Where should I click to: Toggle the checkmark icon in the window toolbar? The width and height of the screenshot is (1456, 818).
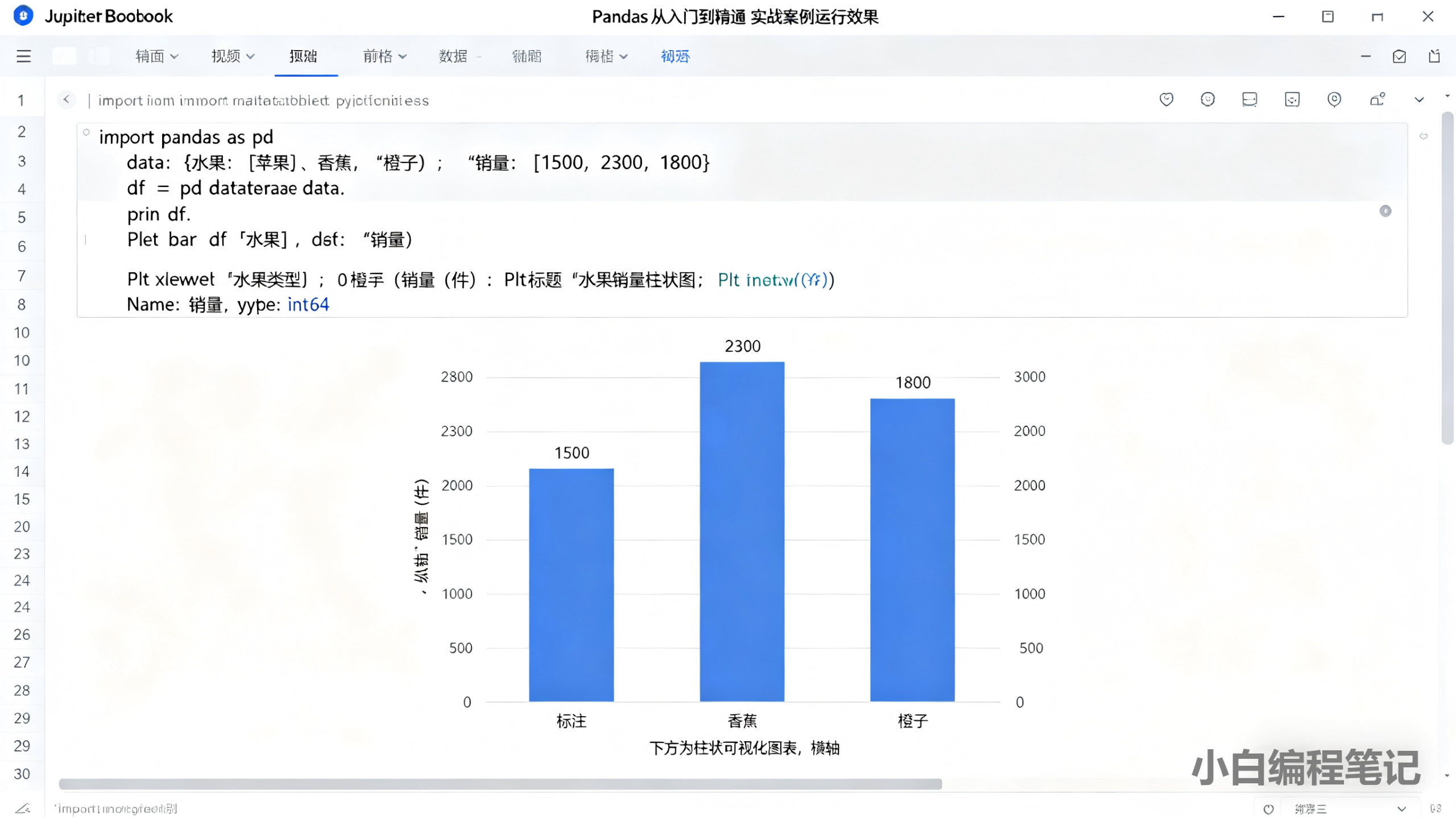[x=1400, y=56]
